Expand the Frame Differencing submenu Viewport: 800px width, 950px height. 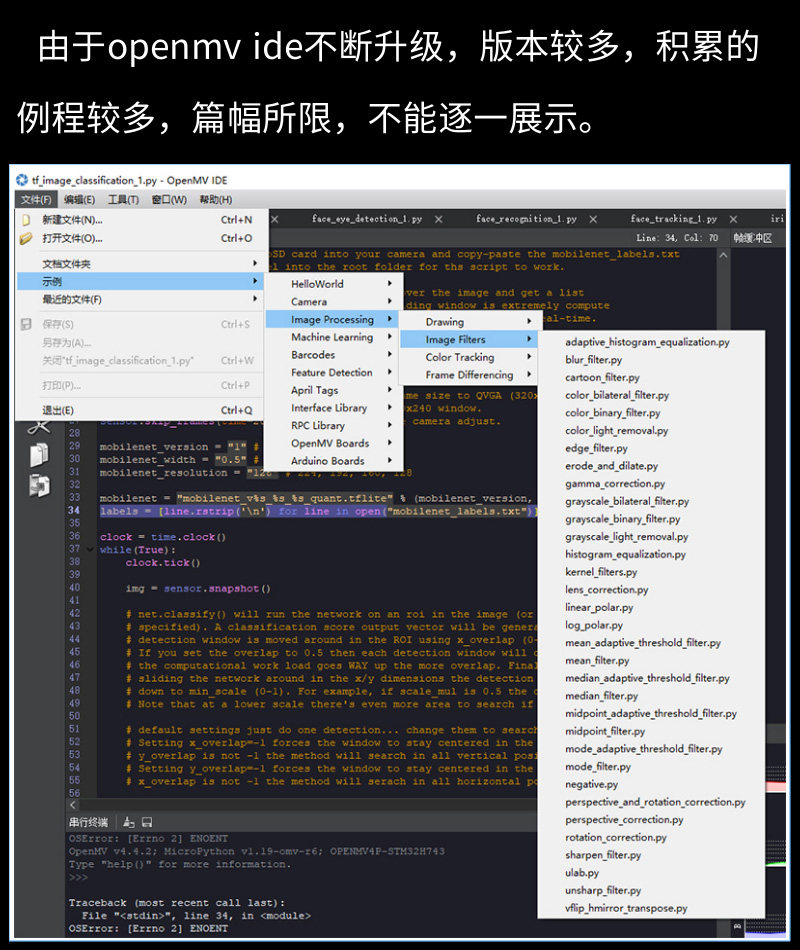468,375
